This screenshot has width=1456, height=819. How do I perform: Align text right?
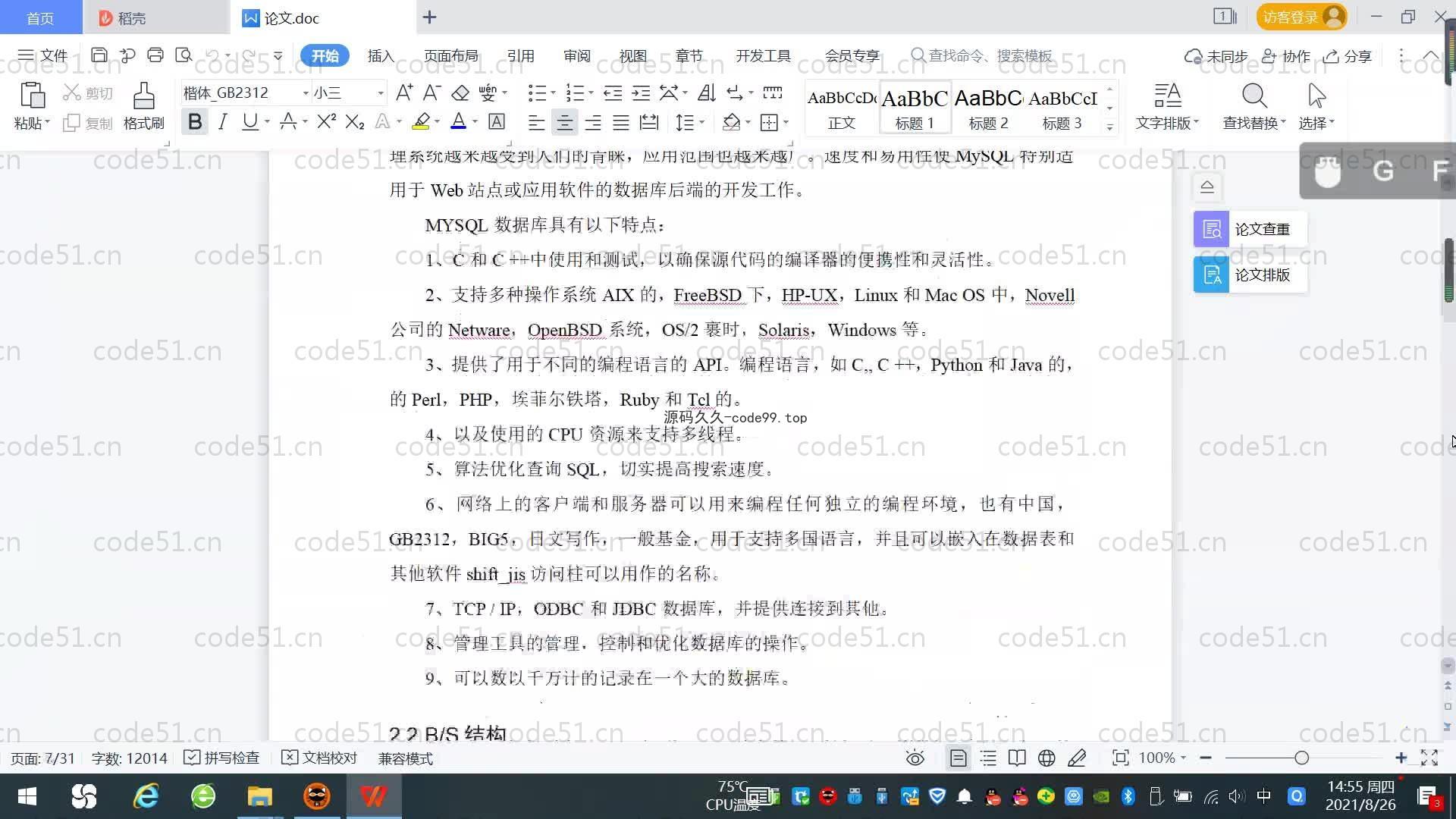(x=593, y=122)
